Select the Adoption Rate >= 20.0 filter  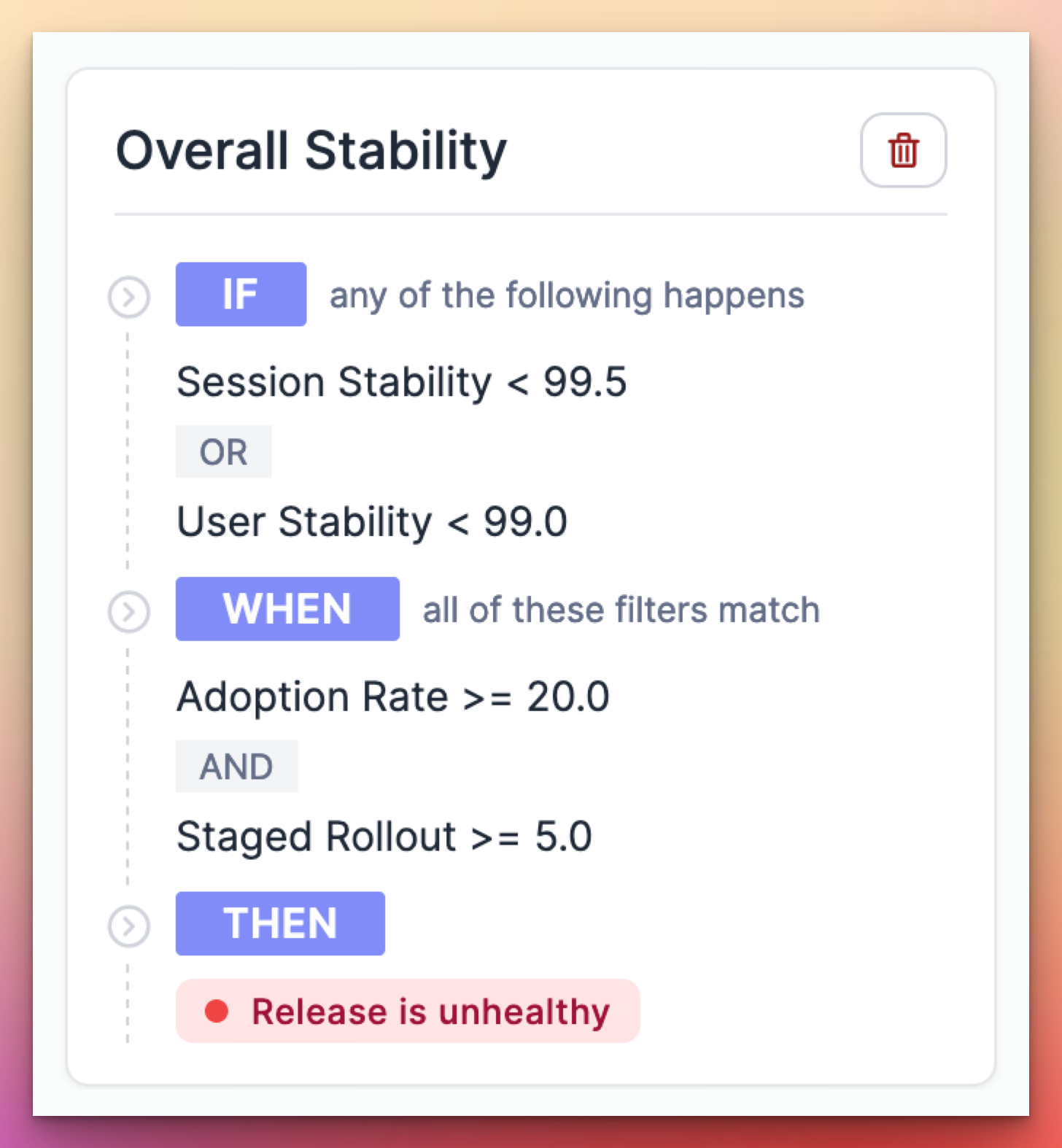click(393, 697)
